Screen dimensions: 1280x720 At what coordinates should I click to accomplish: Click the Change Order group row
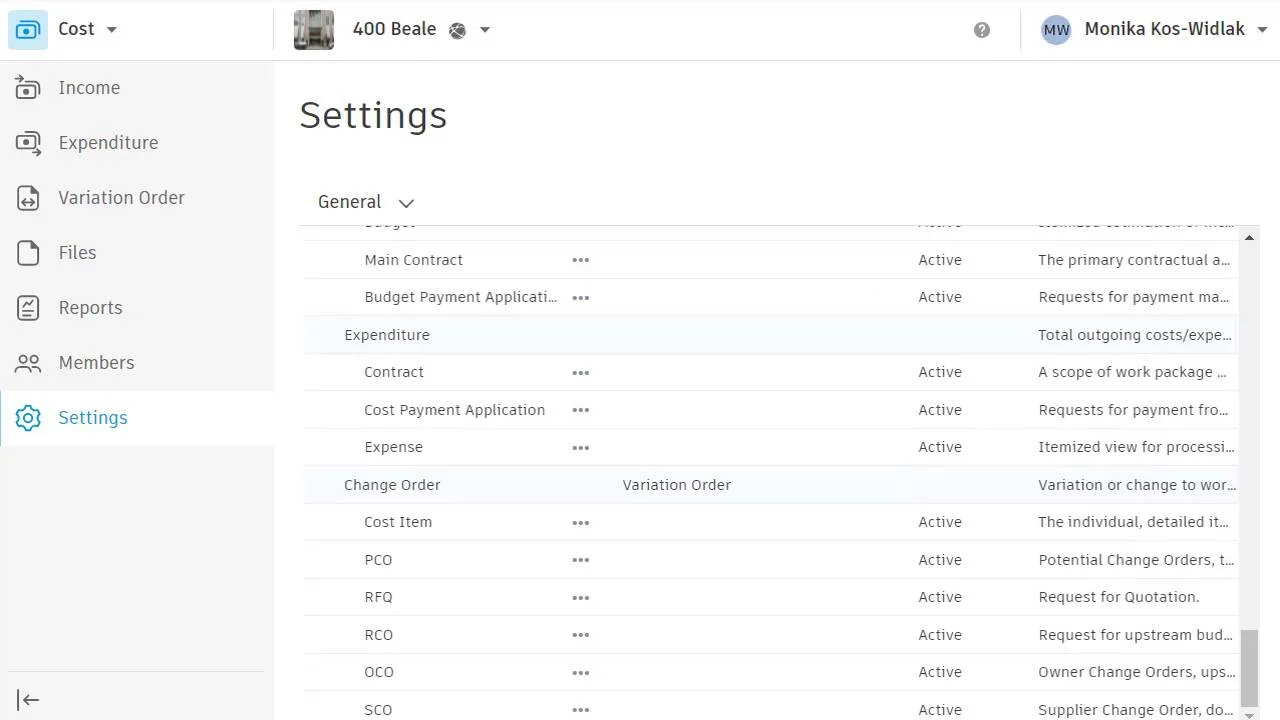point(392,485)
